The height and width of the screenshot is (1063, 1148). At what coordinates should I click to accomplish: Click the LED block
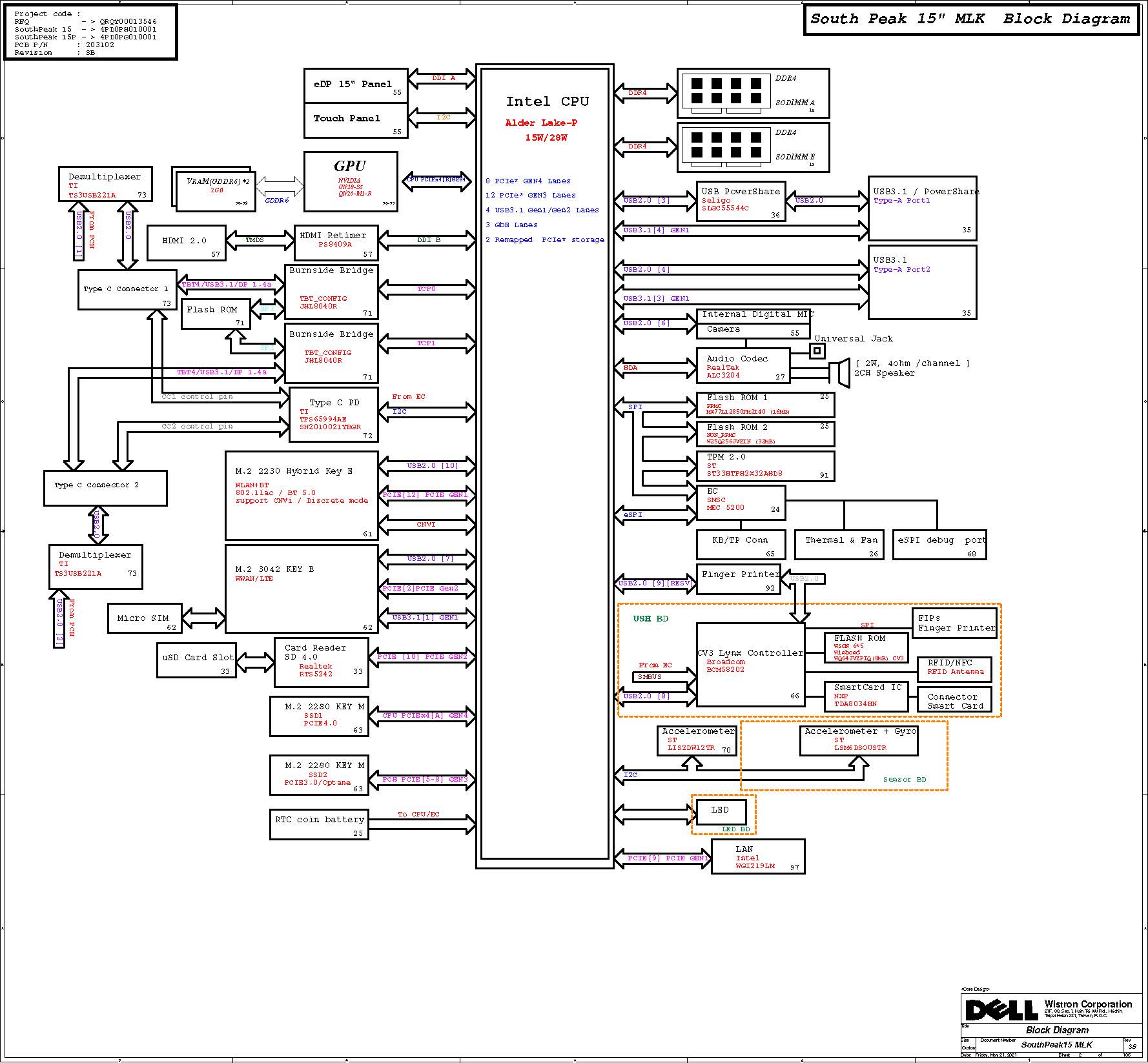(x=721, y=811)
